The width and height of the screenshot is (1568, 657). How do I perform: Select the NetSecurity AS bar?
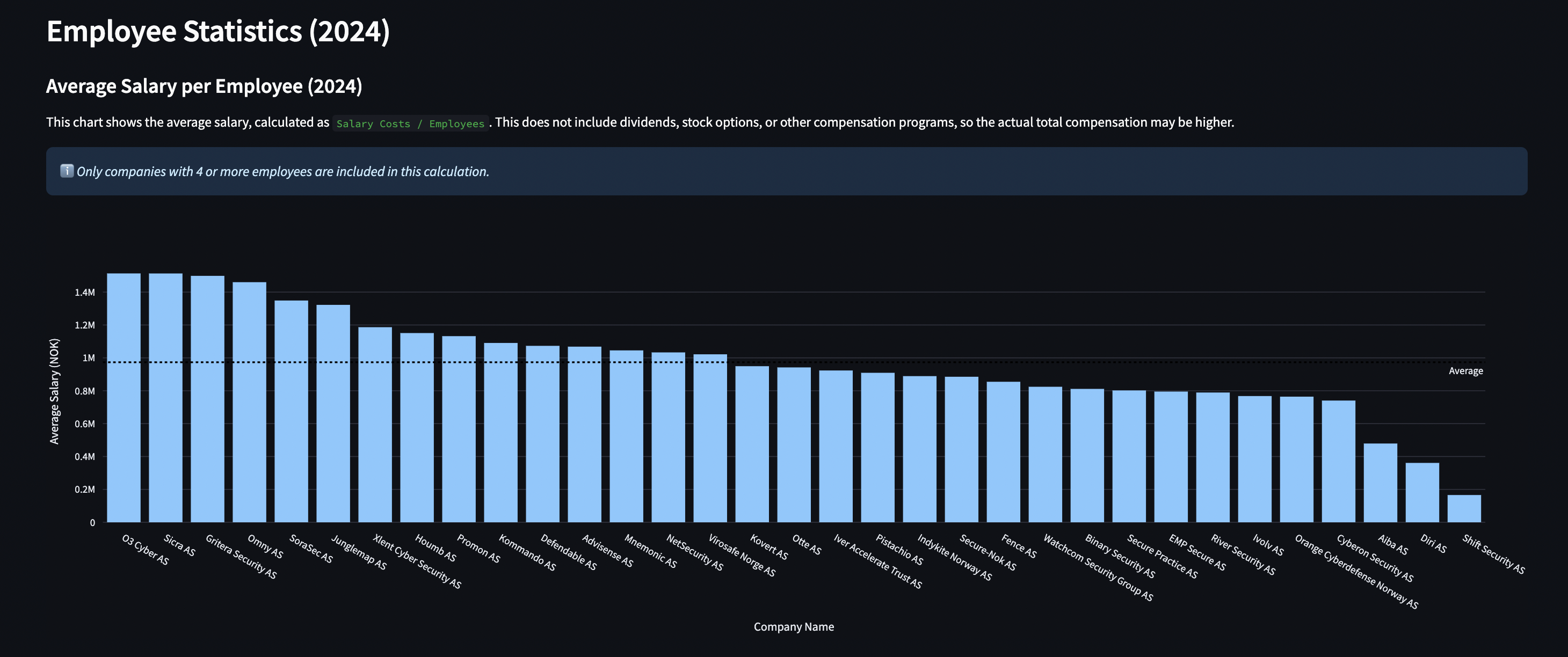pos(669,437)
